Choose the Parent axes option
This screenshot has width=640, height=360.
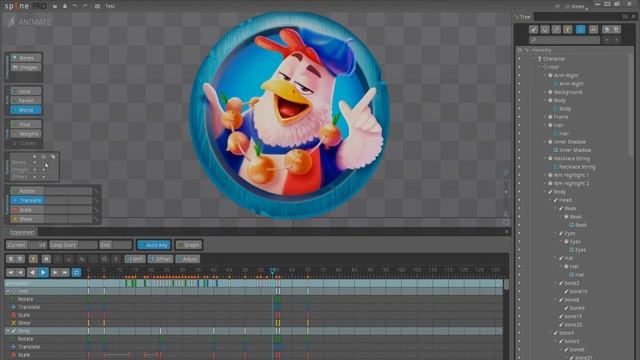pos(26,100)
